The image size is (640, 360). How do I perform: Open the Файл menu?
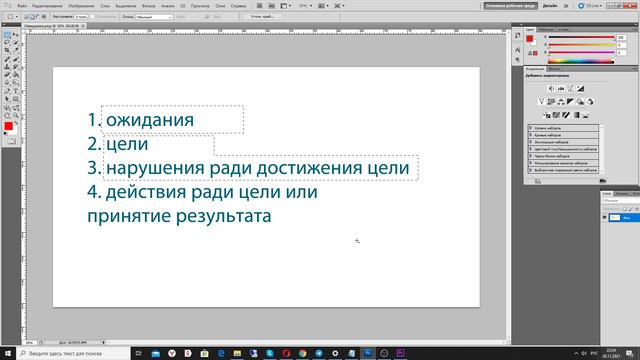(x=22, y=6)
